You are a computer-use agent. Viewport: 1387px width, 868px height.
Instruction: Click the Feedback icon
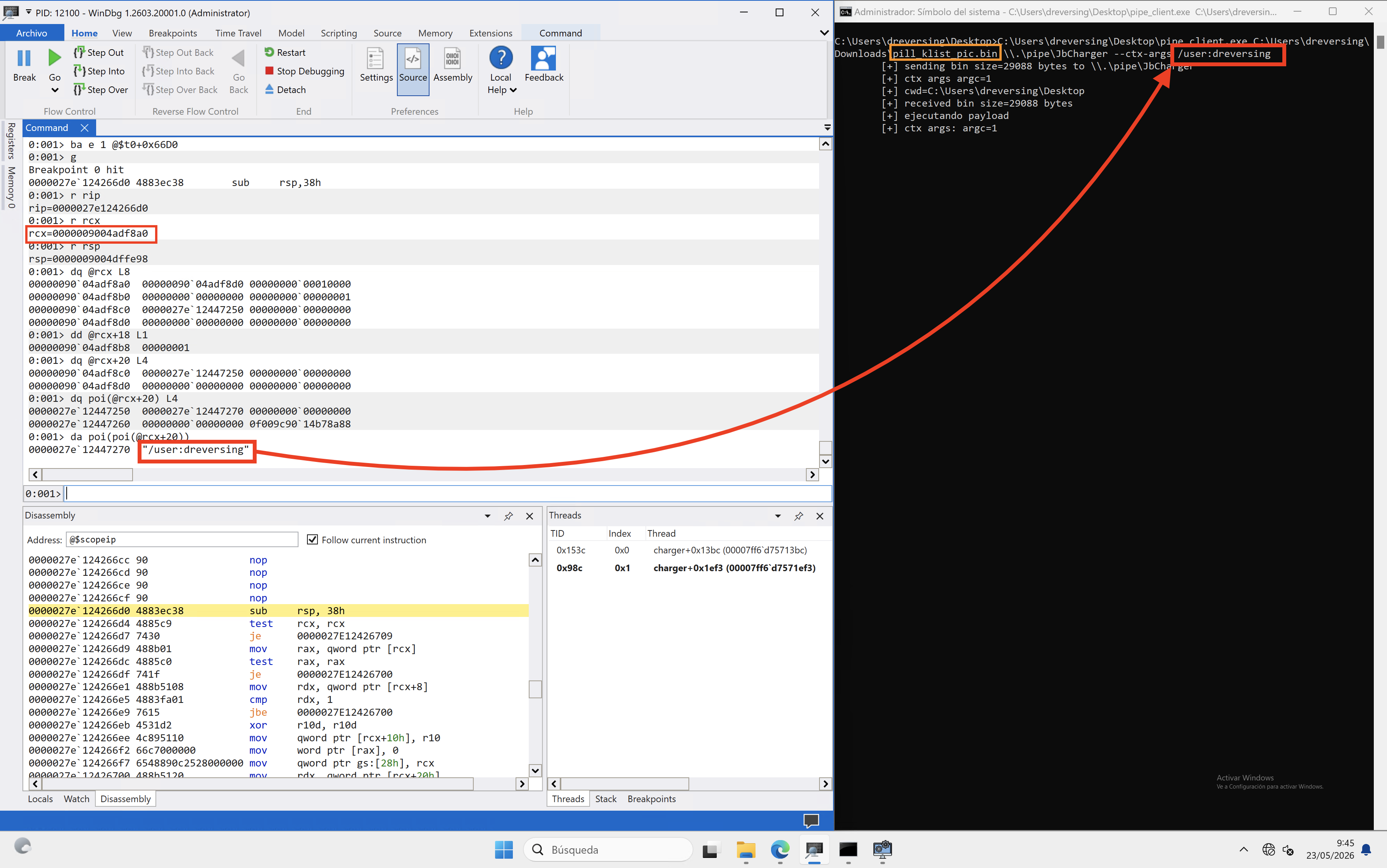(544, 58)
